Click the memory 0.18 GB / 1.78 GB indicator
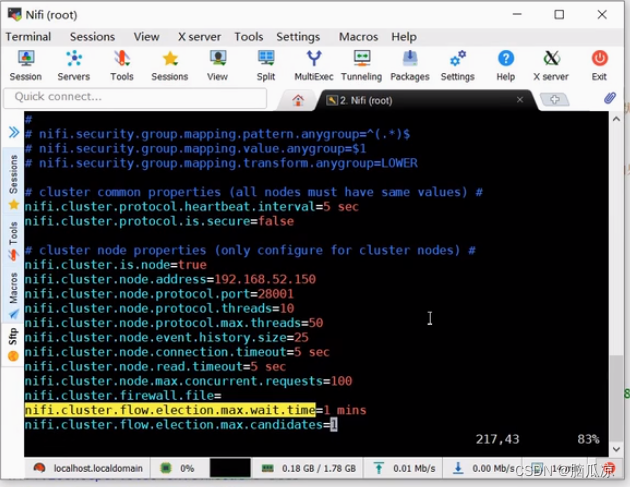This screenshot has width=630, height=487. pos(308,468)
